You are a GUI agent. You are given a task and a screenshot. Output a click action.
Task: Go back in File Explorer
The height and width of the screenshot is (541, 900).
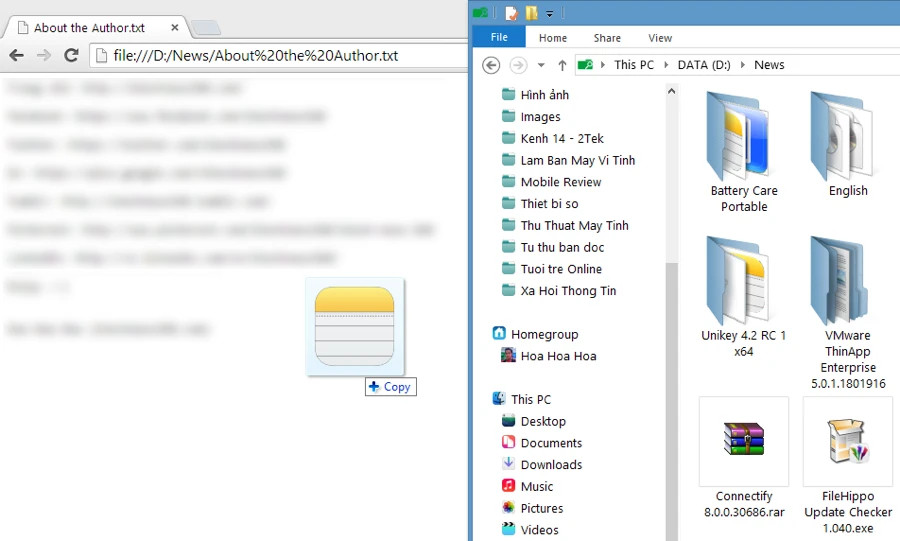click(491, 65)
